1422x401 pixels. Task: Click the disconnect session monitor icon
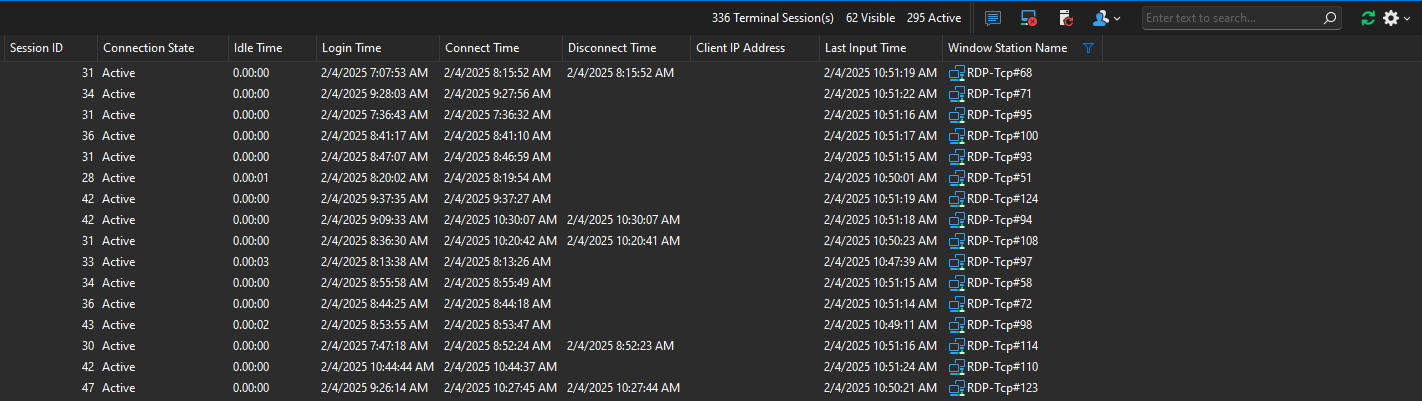[x=1029, y=18]
